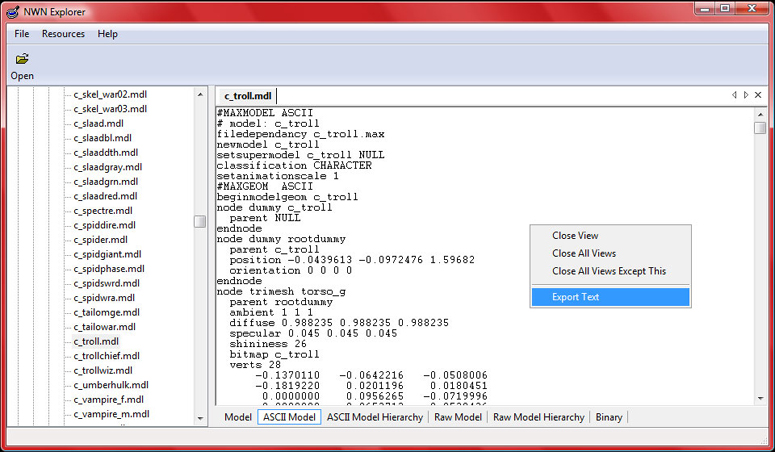Open the Help menu
The height and width of the screenshot is (452, 775).
point(107,34)
